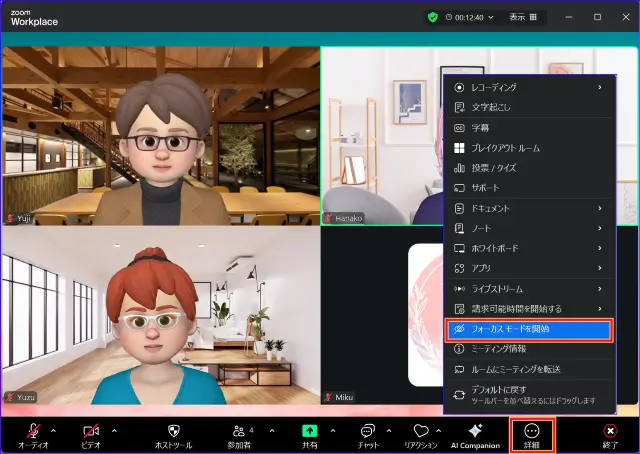640x454 pixels.
Task: Choose 字幕 captions from the menu
Action: tap(529, 128)
